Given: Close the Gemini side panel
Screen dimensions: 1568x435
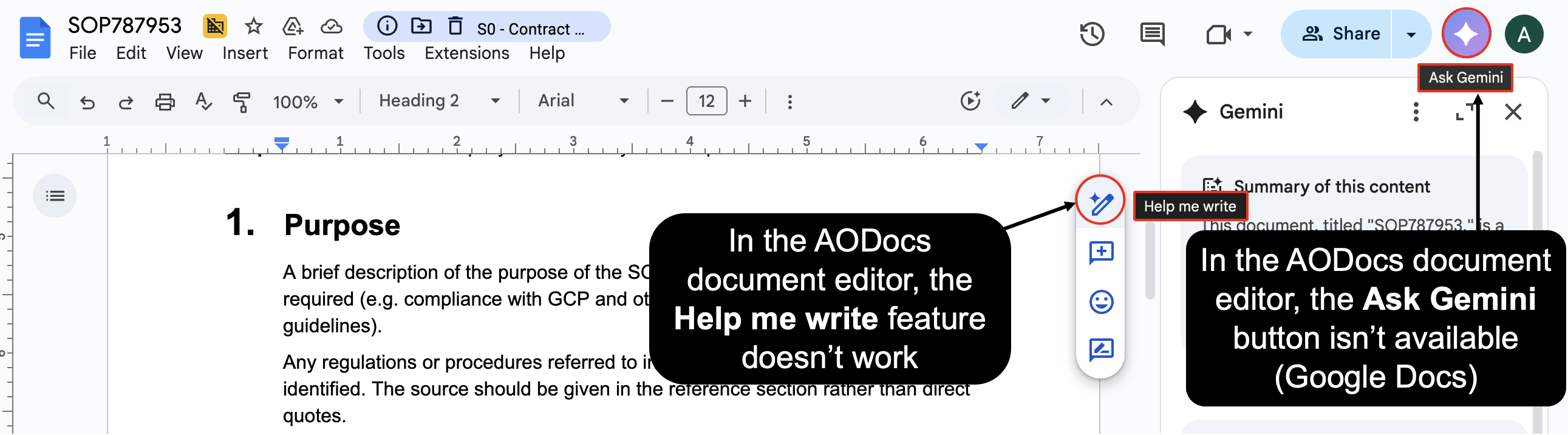Looking at the screenshot, I should click(1513, 112).
